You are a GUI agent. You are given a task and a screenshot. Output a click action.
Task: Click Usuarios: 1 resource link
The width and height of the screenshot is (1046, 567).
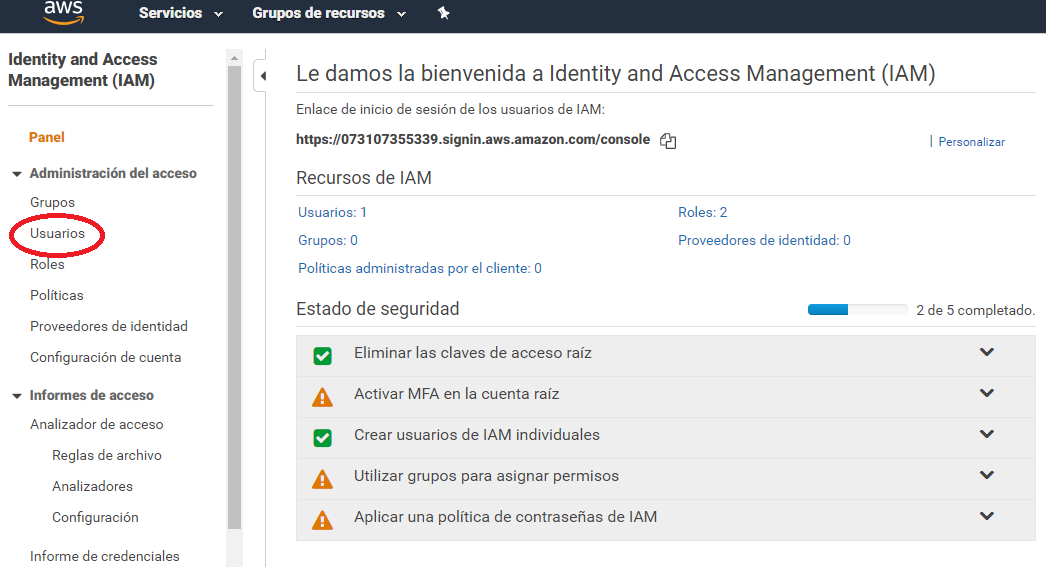pyautogui.click(x=332, y=212)
